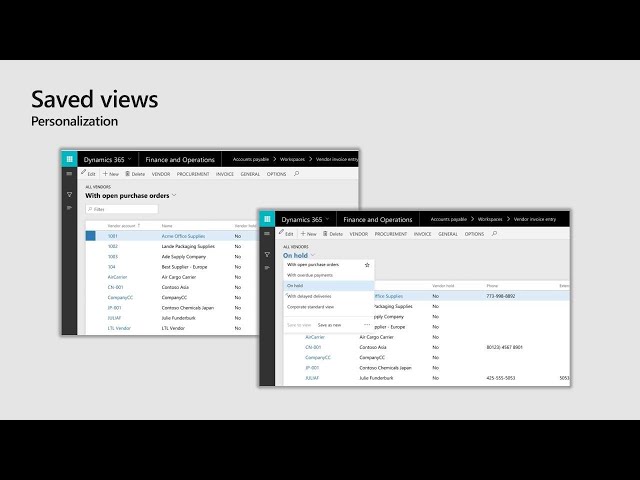The image size is (640, 480).
Task: Open the ellipsis more options in the view dropdown
Action: pos(367,325)
